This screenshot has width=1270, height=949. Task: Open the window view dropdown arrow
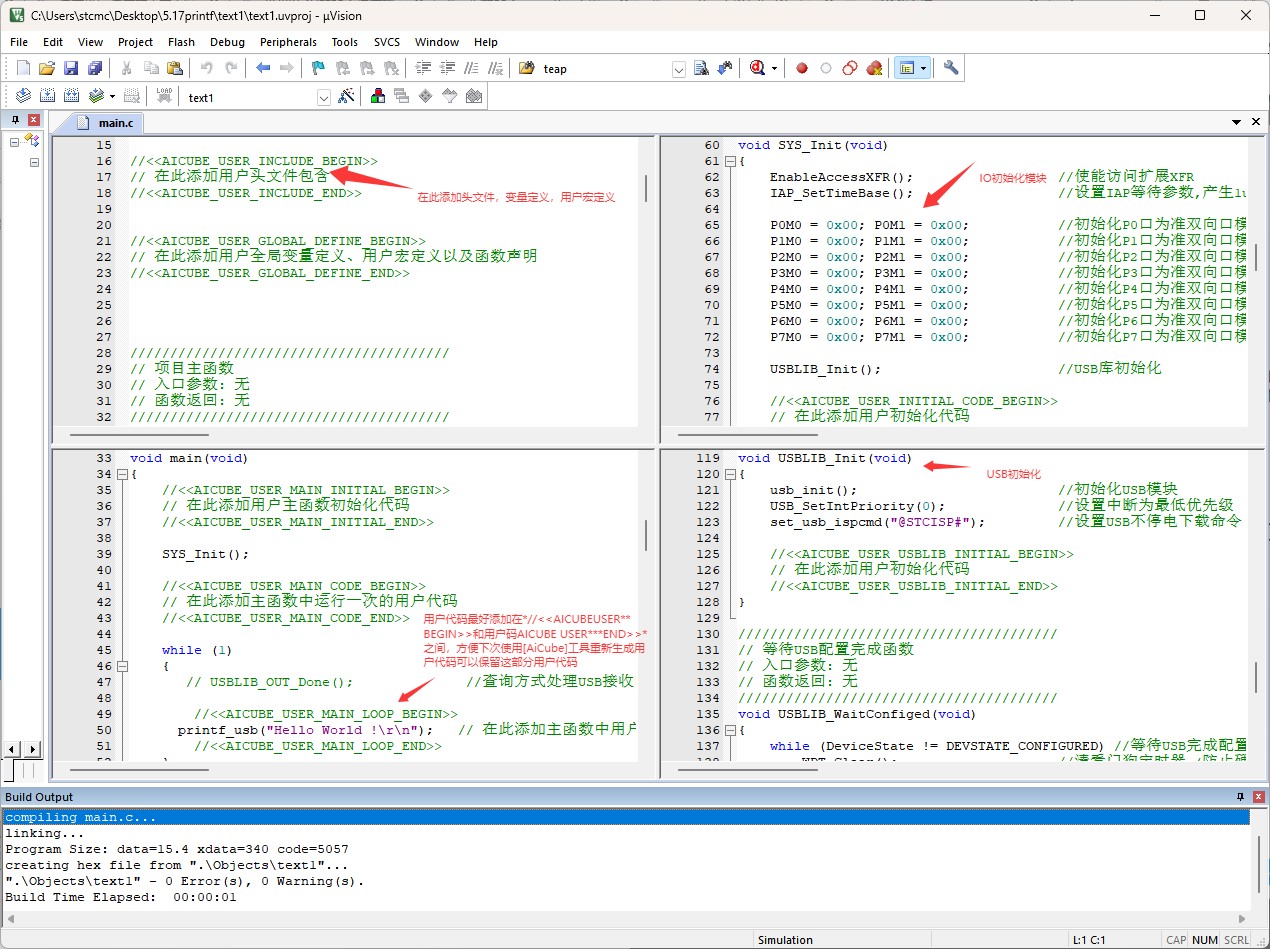click(x=923, y=68)
